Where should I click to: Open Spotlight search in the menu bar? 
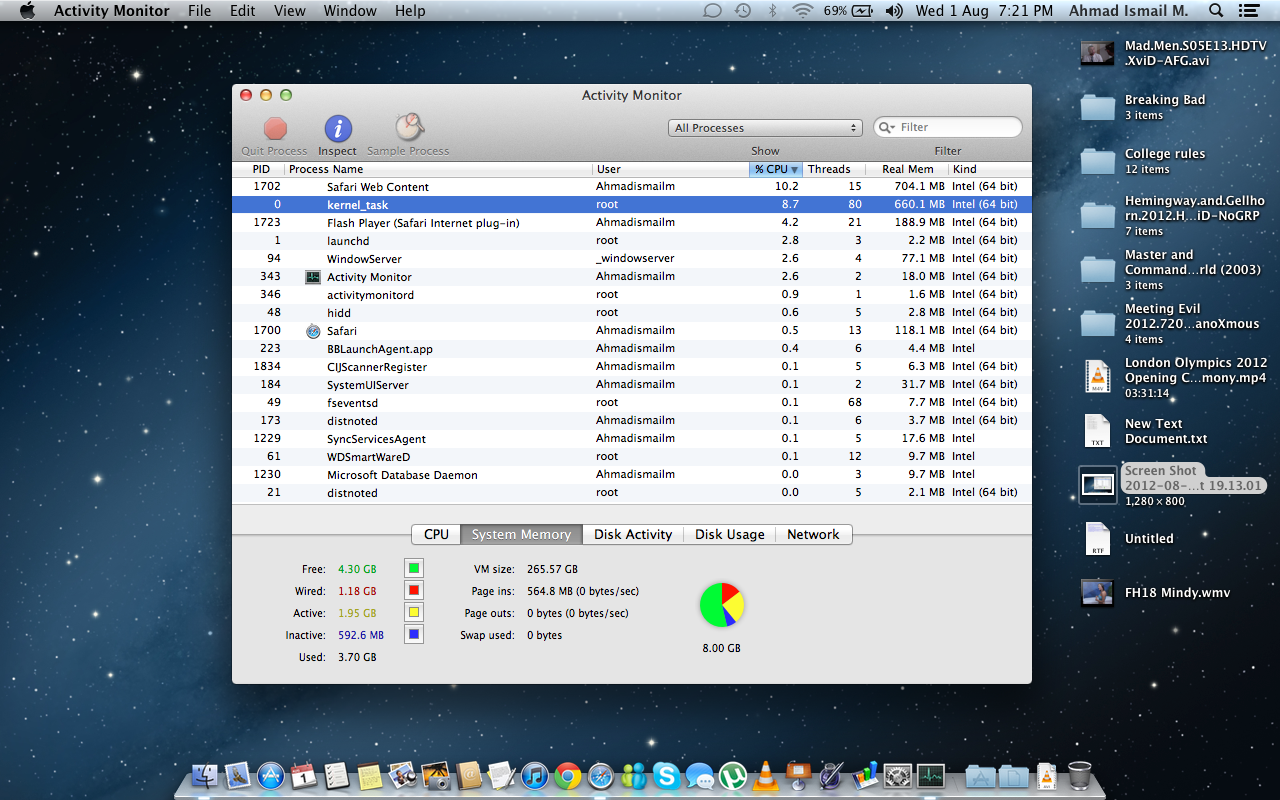(1216, 11)
